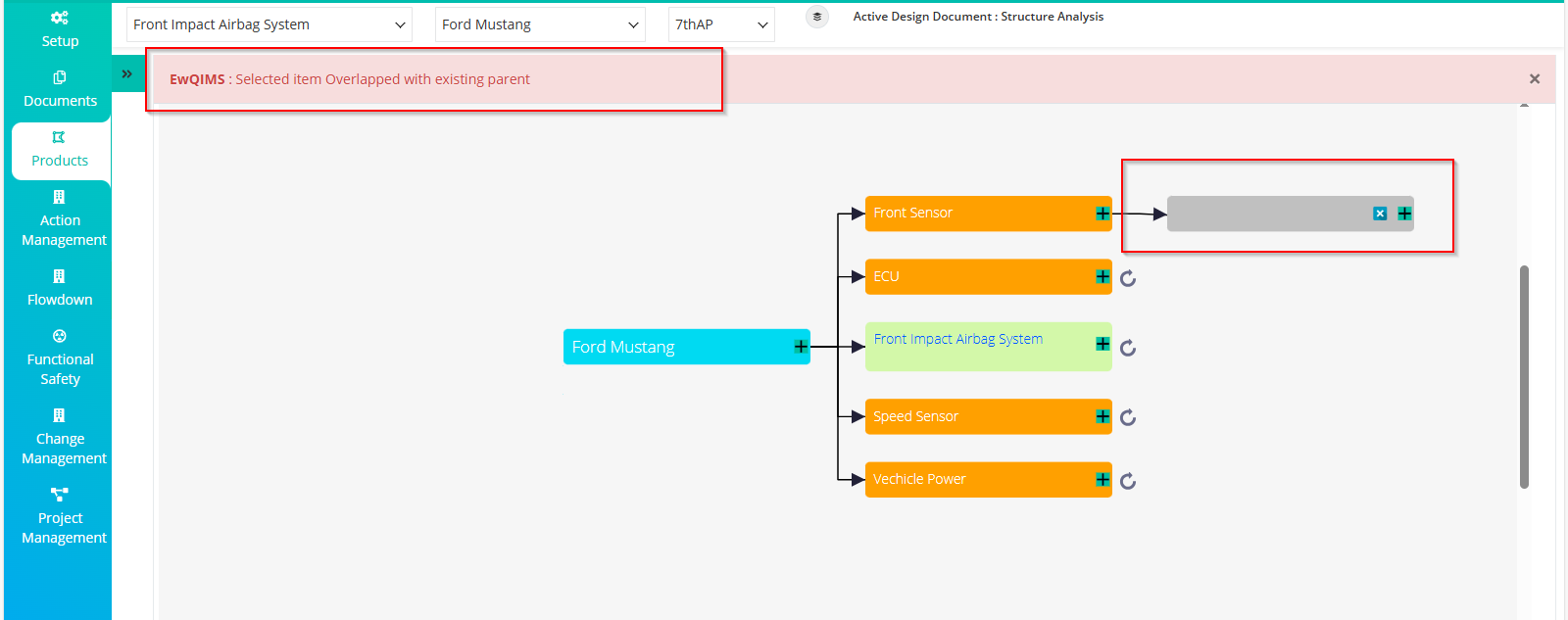Select the Vechicle Power node
This screenshot has width=1568, height=620.
click(989, 479)
